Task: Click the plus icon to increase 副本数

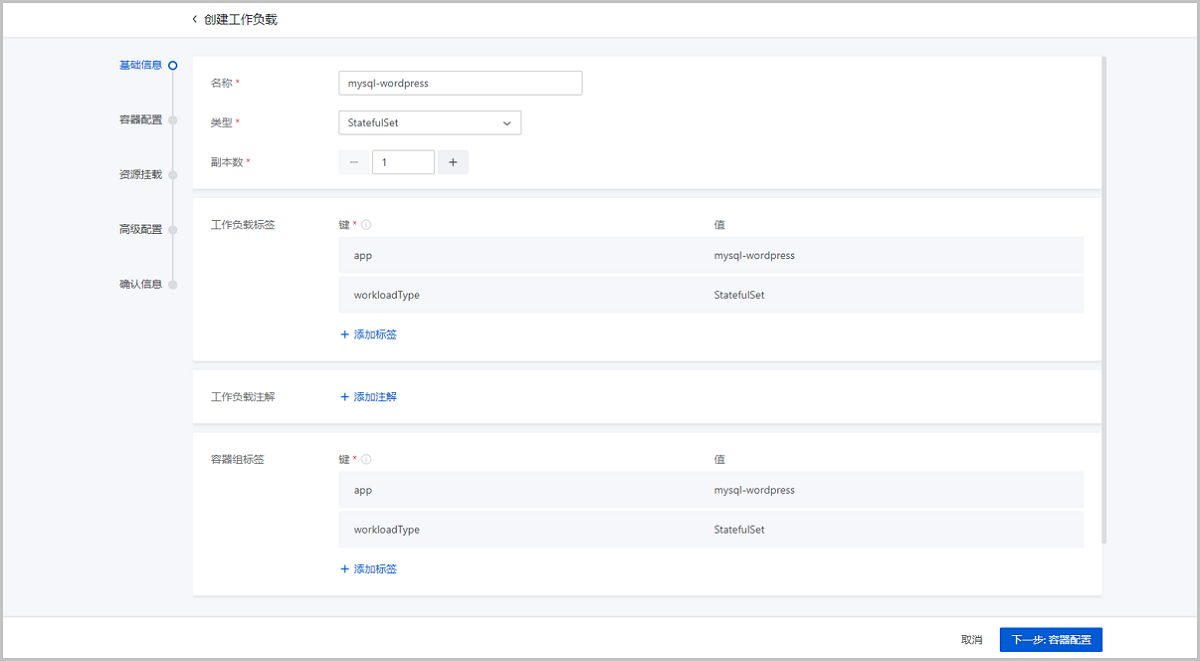Action: [x=453, y=161]
